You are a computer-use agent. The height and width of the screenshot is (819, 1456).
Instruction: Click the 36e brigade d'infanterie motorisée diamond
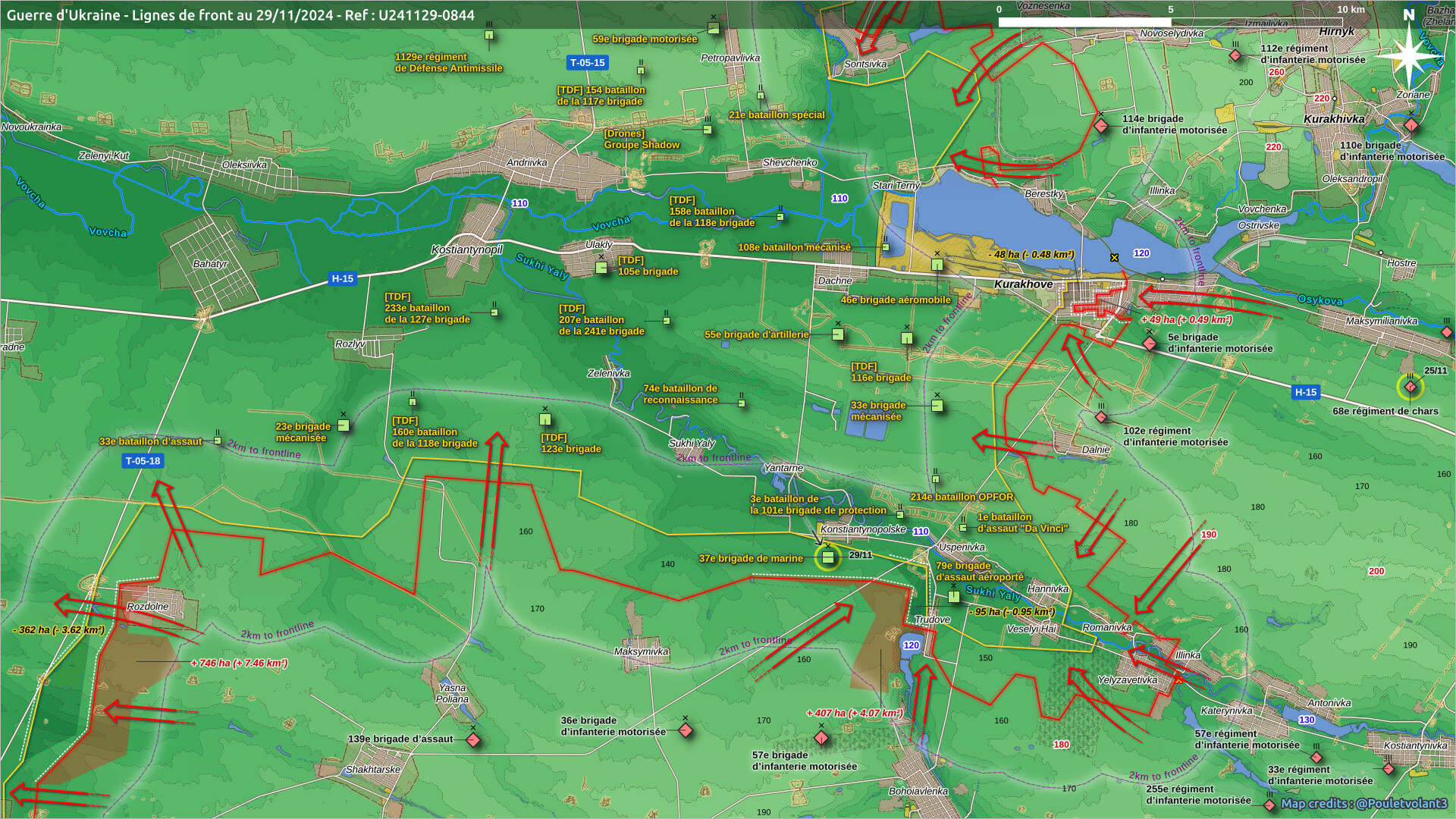[686, 731]
